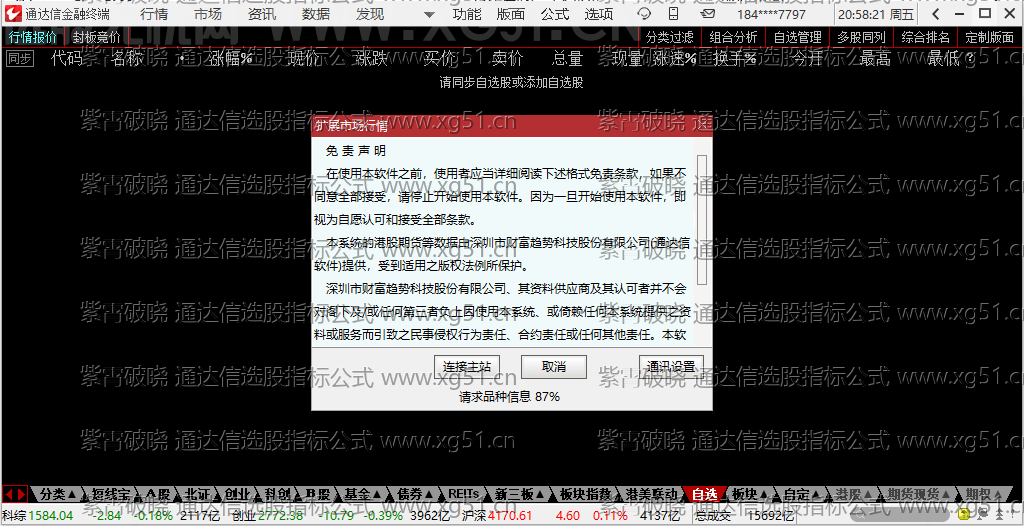The height and width of the screenshot is (526, 1024).
Task: Switch to the 行情报价 tab
Action: [33, 37]
